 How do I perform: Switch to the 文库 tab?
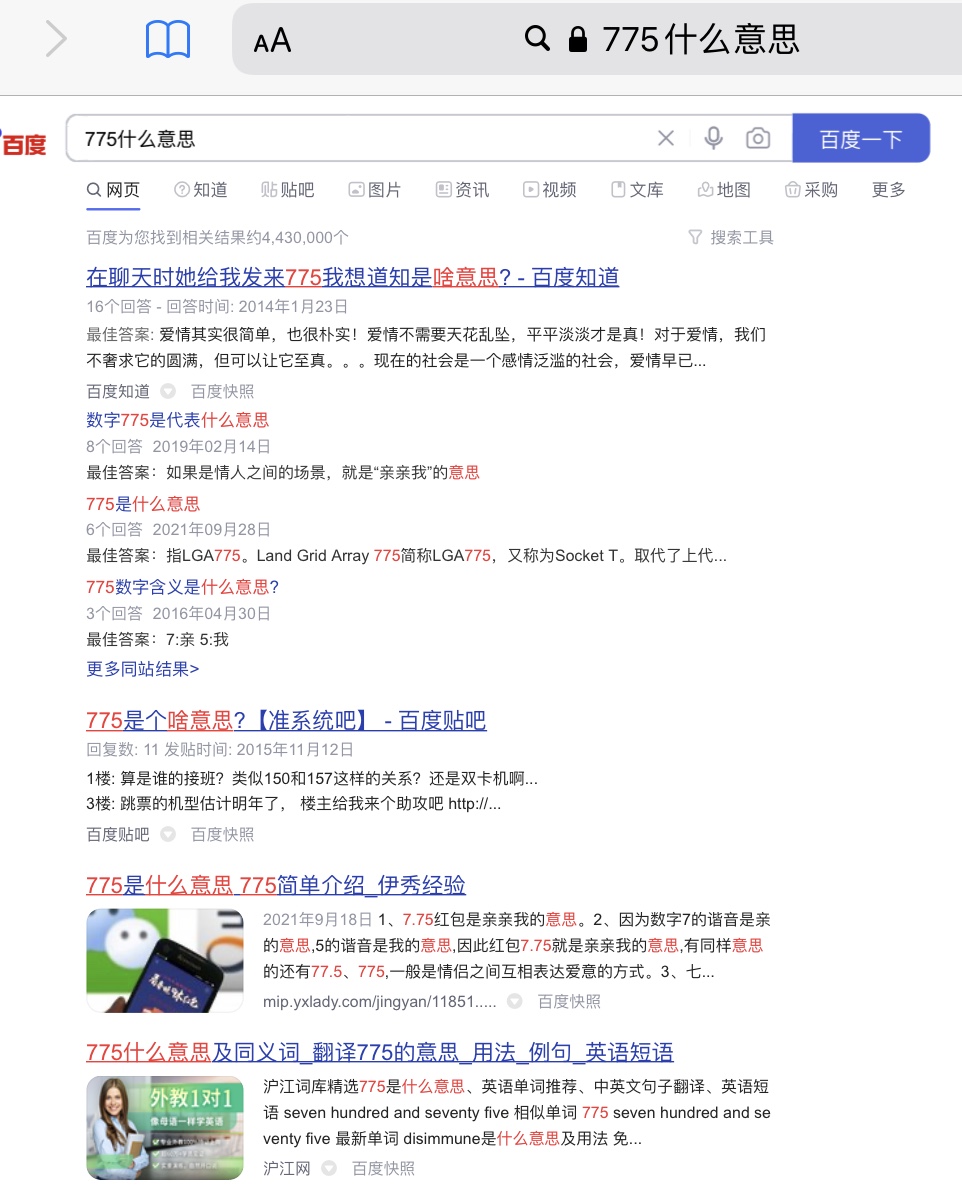[x=638, y=190]
